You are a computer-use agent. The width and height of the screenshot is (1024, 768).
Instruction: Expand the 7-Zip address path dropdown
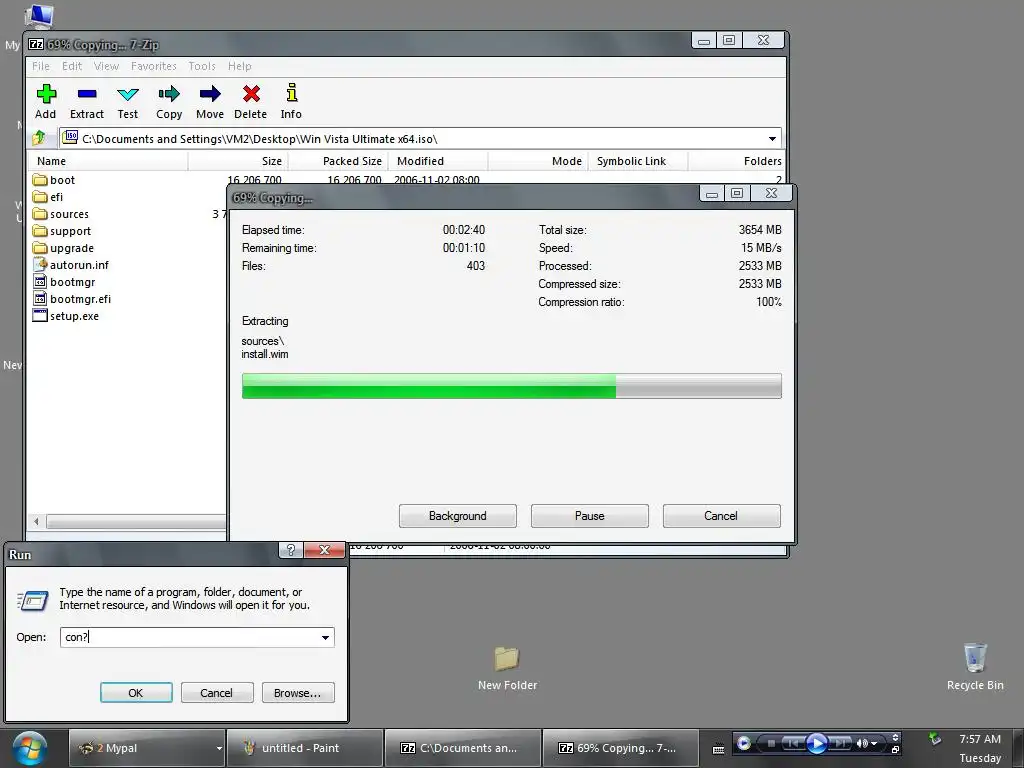[772, 138]
